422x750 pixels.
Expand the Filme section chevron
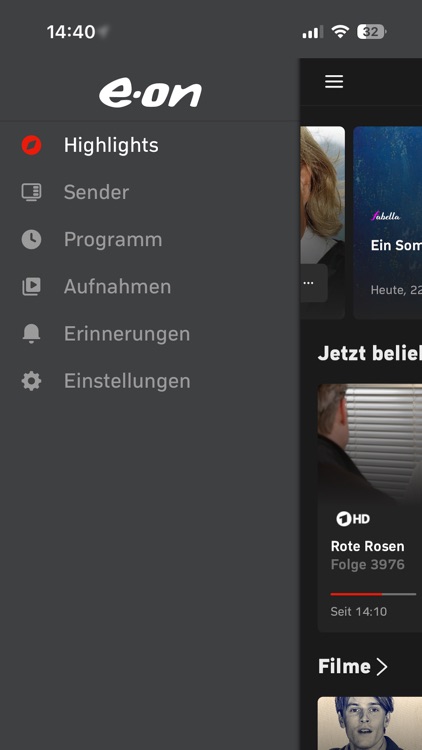coord(381,666)
